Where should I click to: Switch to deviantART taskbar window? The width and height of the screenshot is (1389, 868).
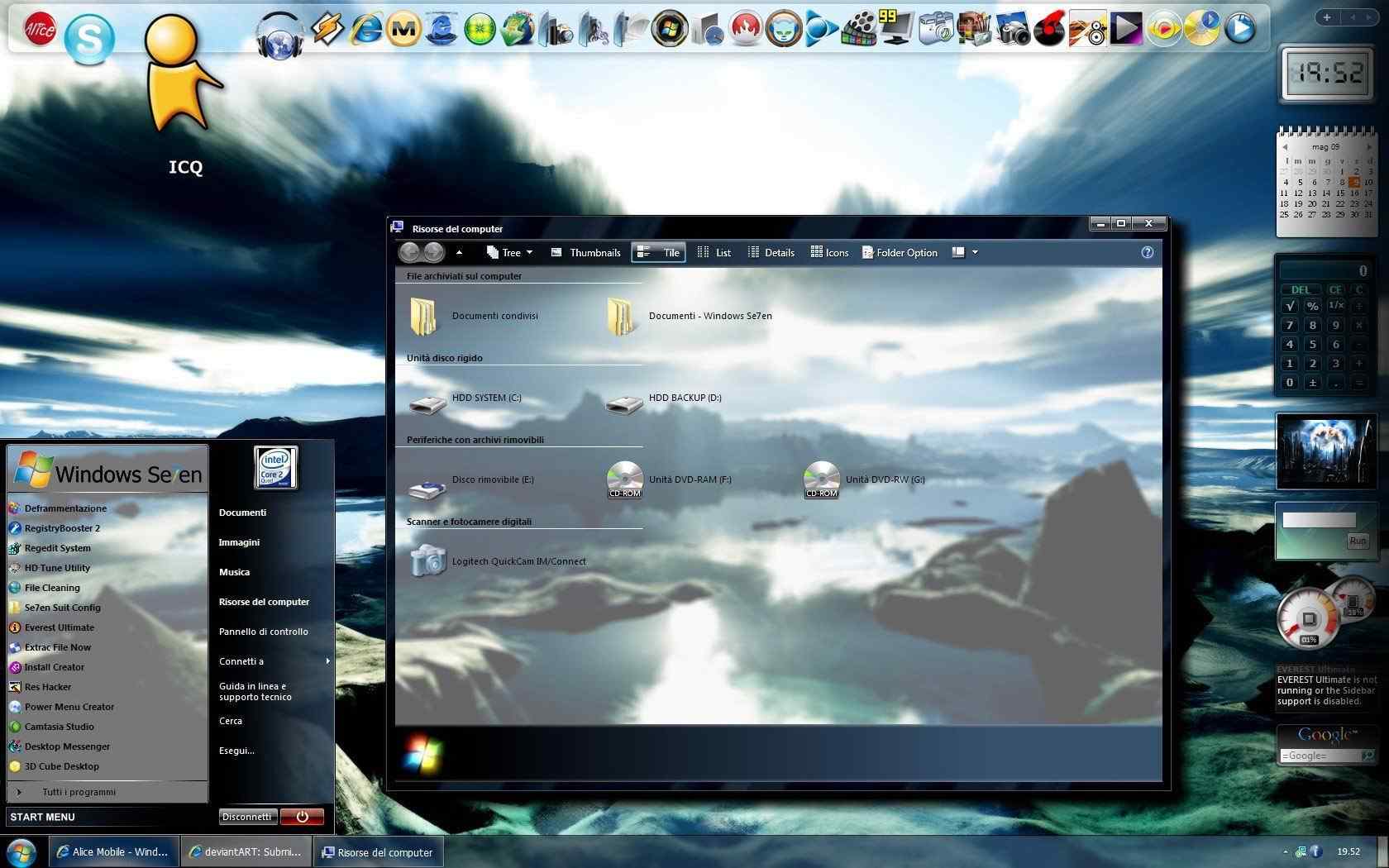[x=246, y=851]
